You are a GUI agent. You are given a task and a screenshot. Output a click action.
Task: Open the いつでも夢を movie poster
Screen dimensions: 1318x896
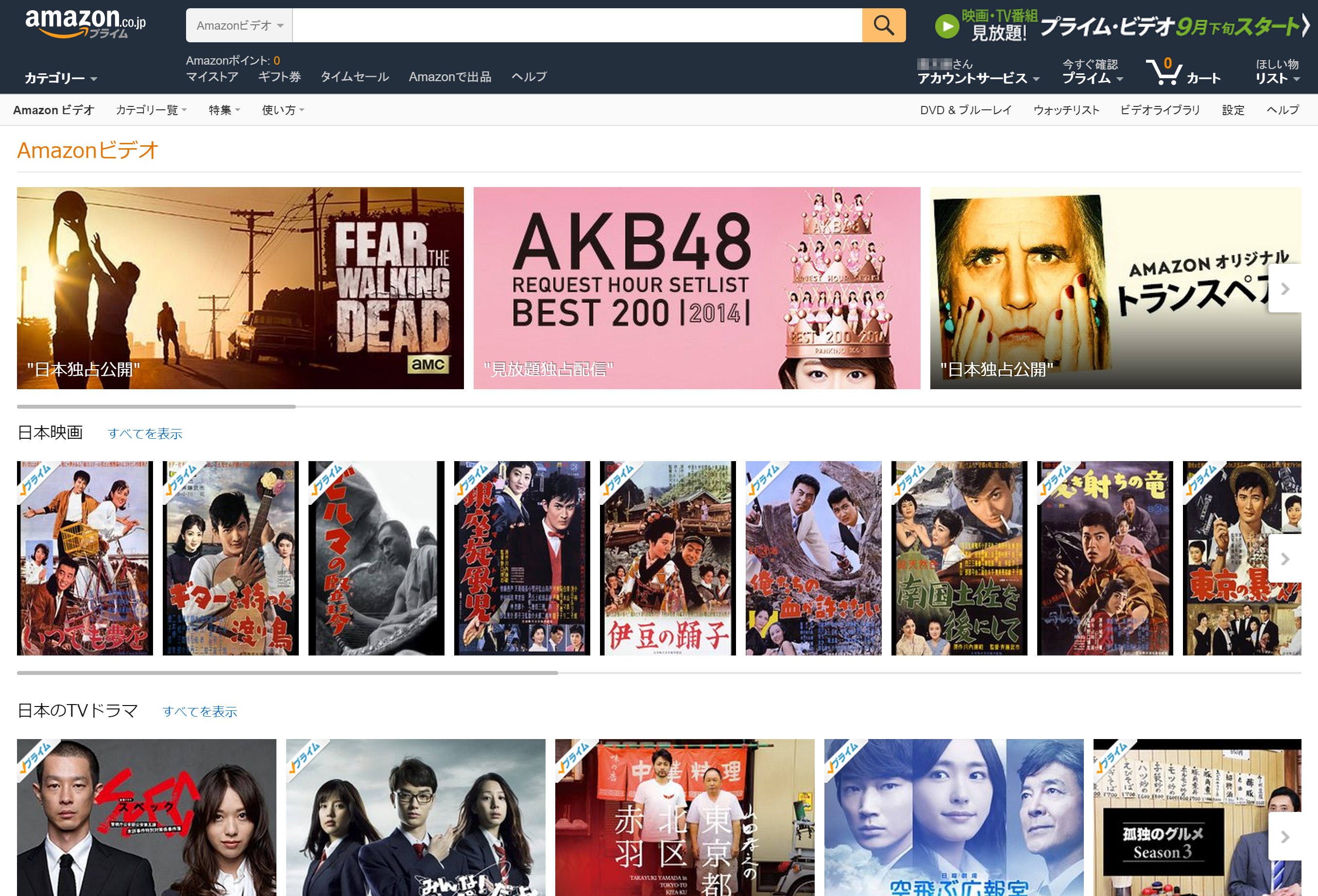coord(85,558)
